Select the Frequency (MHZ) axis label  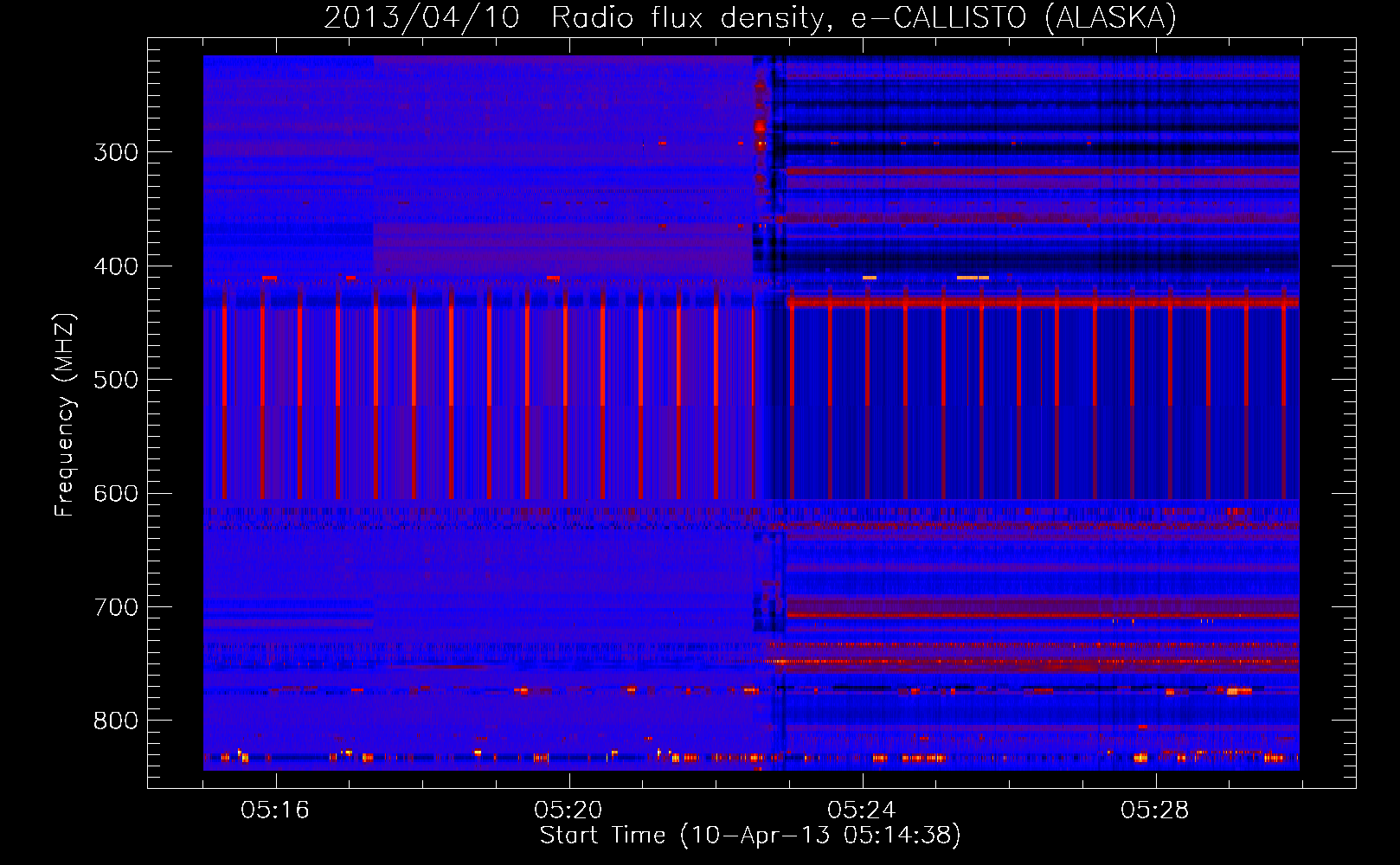pyautogui.click(x=65, y=414)
